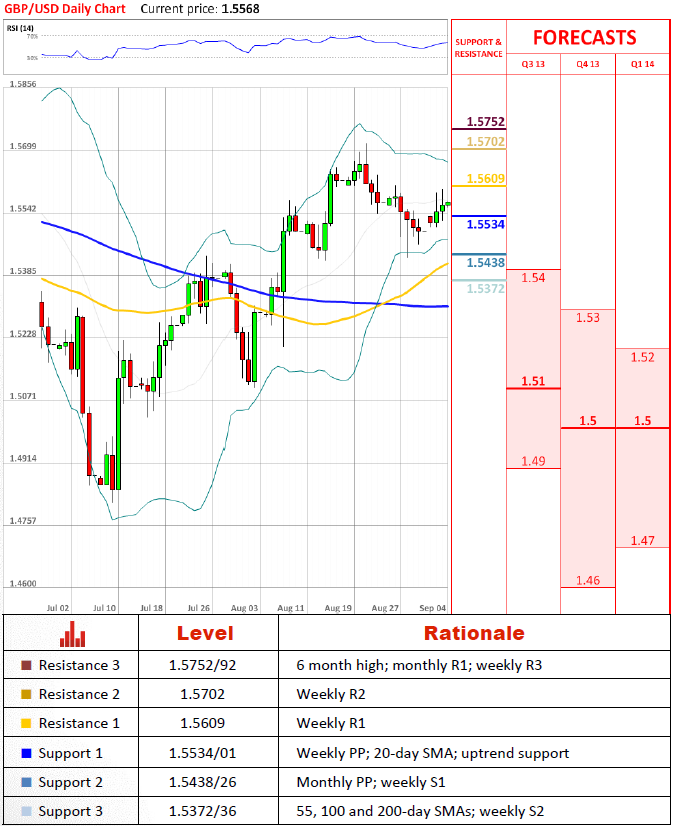Viewport: 673px width, 826px height.
Task: Click the 'Jul 26' date axis label
Action: coord(199,608)
